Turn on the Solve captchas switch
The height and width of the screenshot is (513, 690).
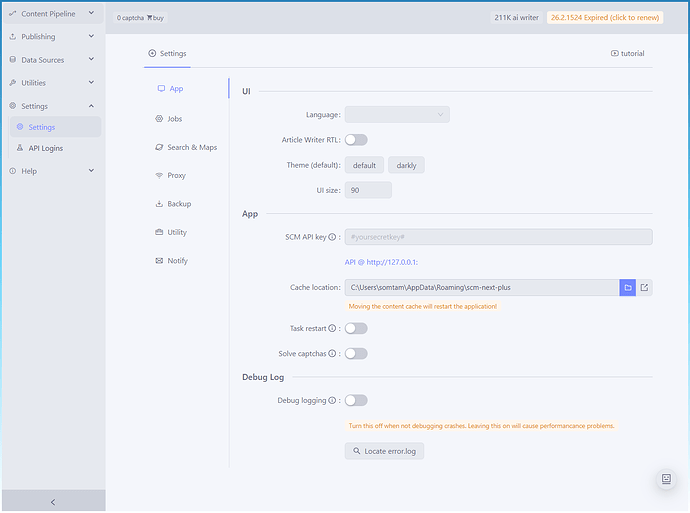356,354
